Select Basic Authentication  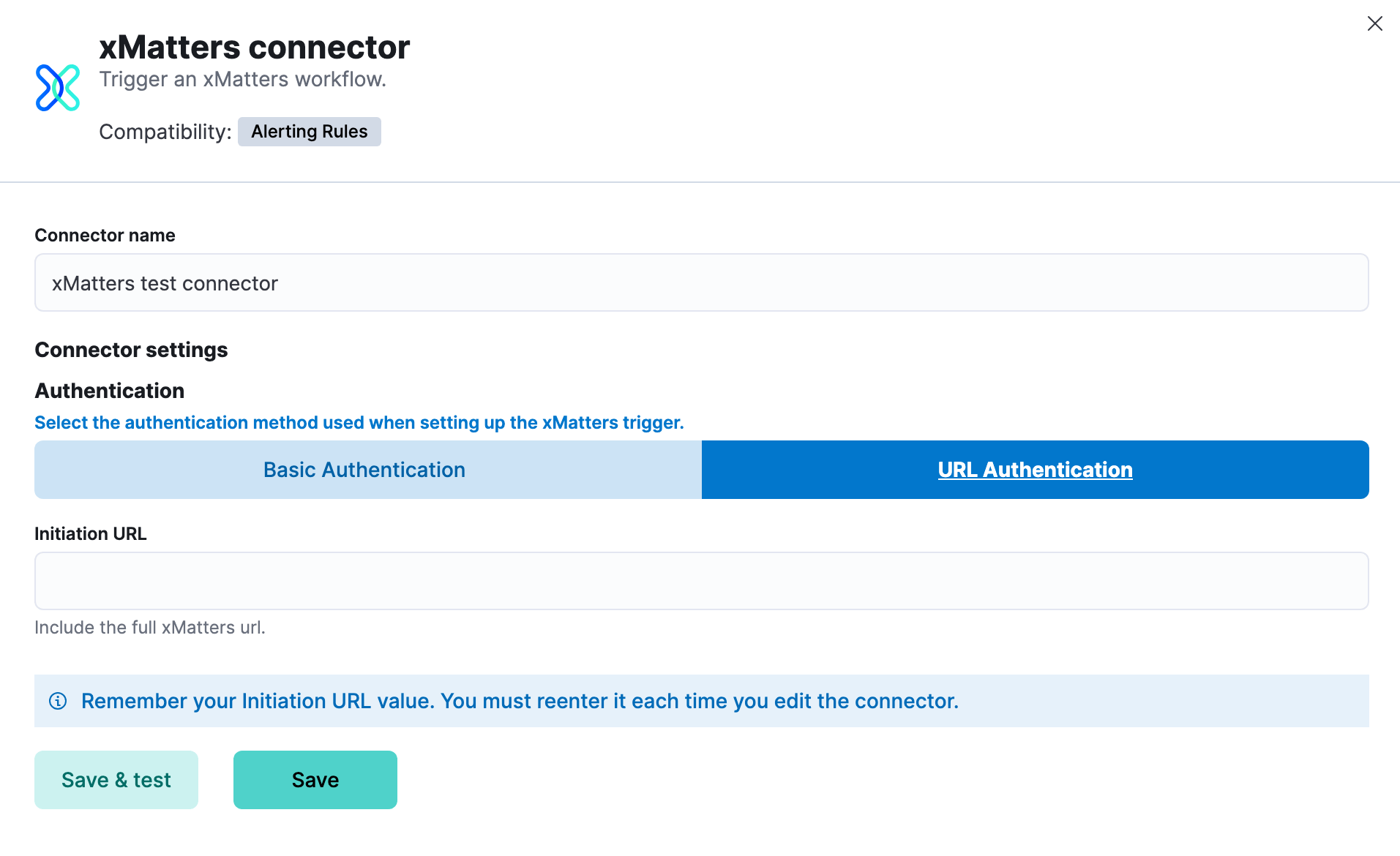click(364, 469)
